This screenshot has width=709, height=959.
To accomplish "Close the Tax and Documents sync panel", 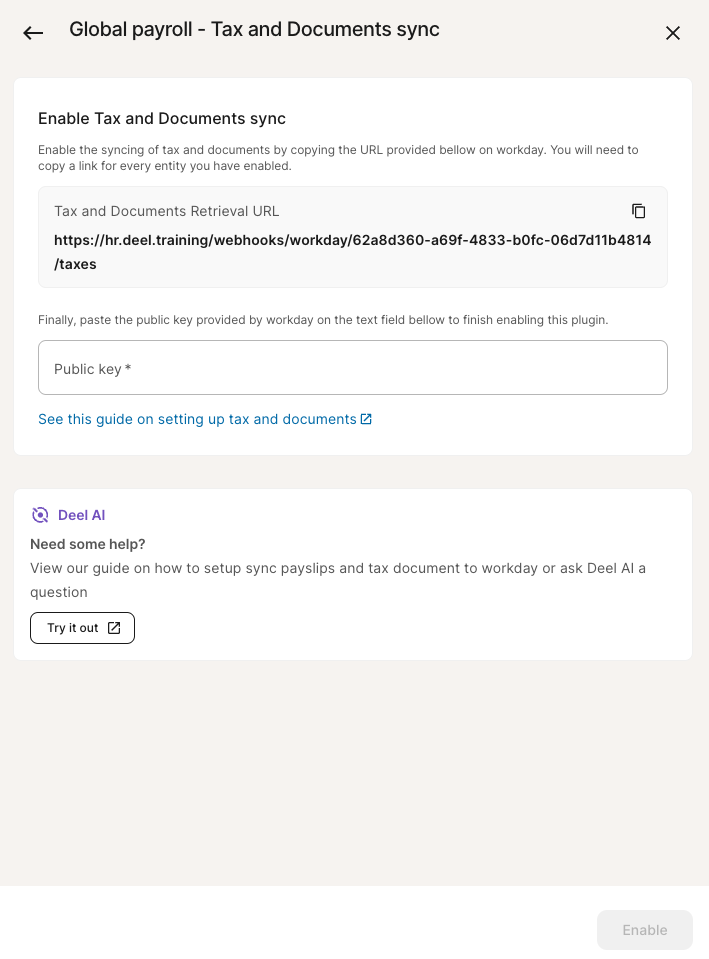I will click(x=673, y=33).
